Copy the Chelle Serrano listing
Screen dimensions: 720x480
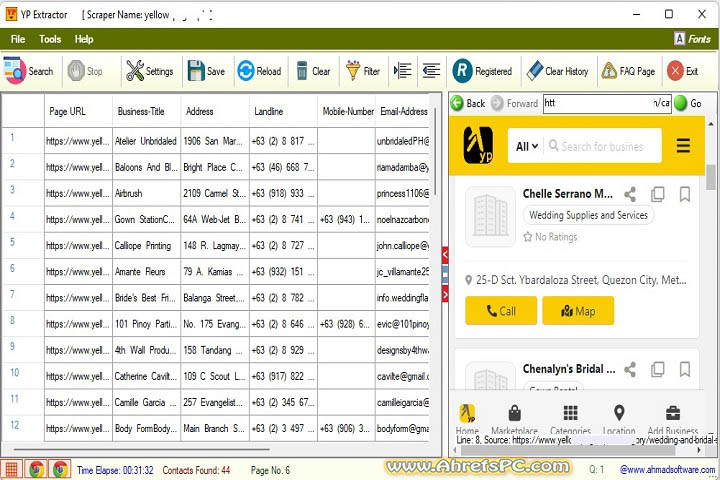[x=658, y=194]
